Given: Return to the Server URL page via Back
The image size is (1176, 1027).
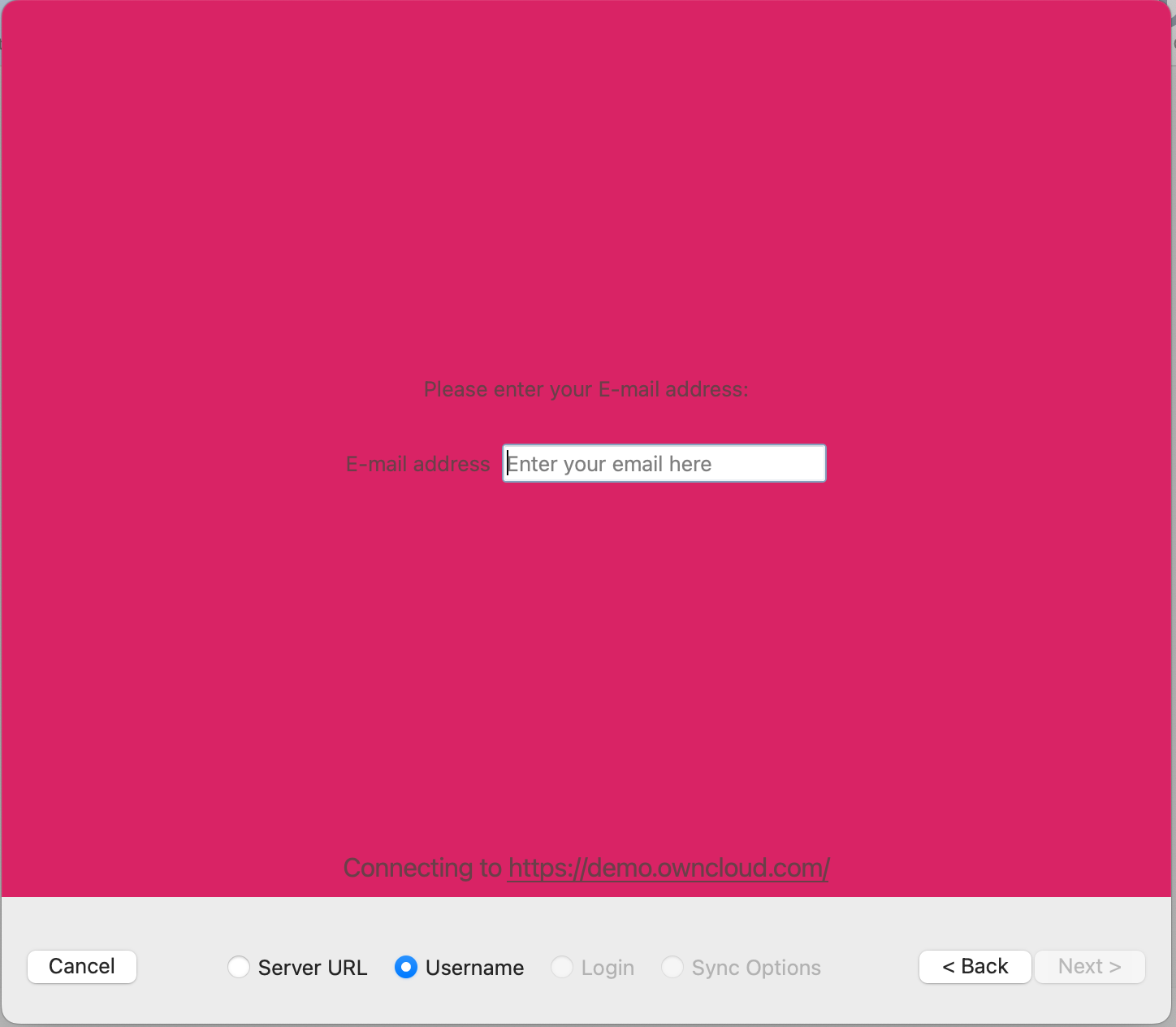Looking at the screenshot, I should [975, 966].
